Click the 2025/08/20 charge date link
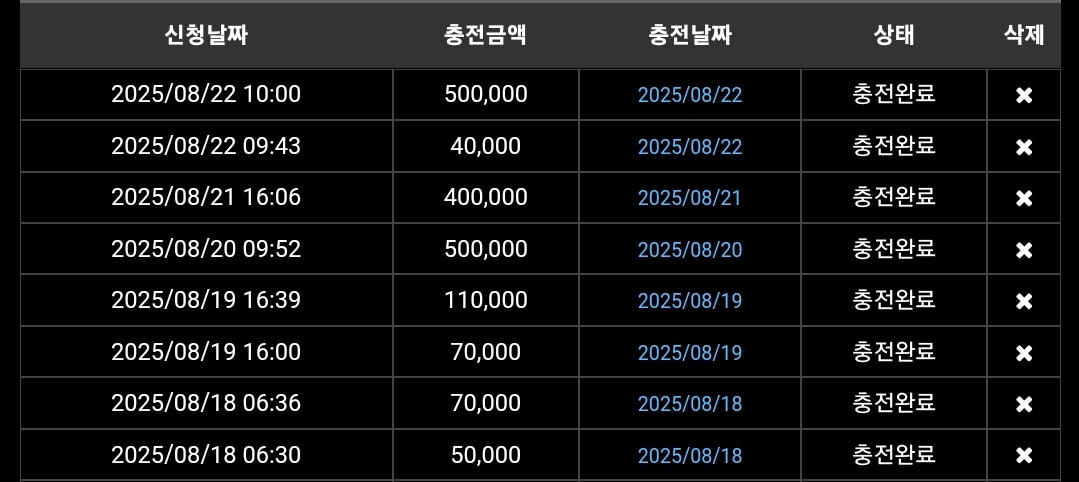 point(690,250)
